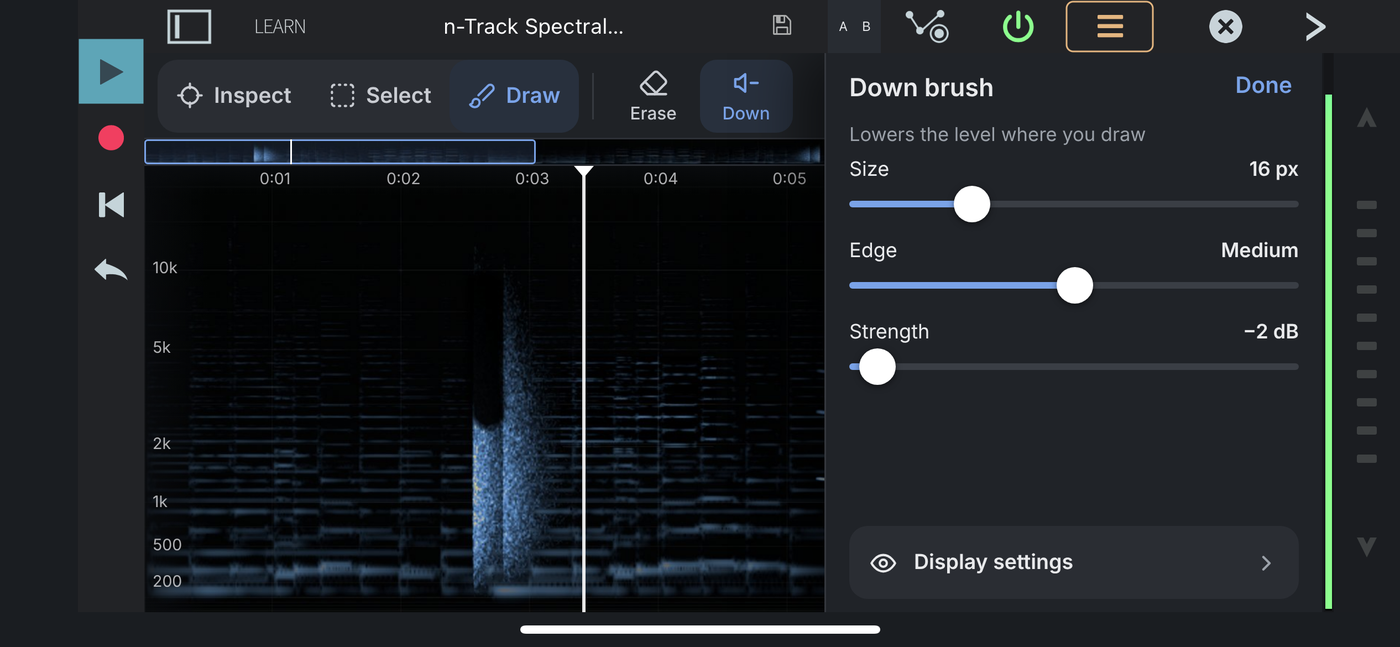Choose the Draw tool

tap(514, 96)
